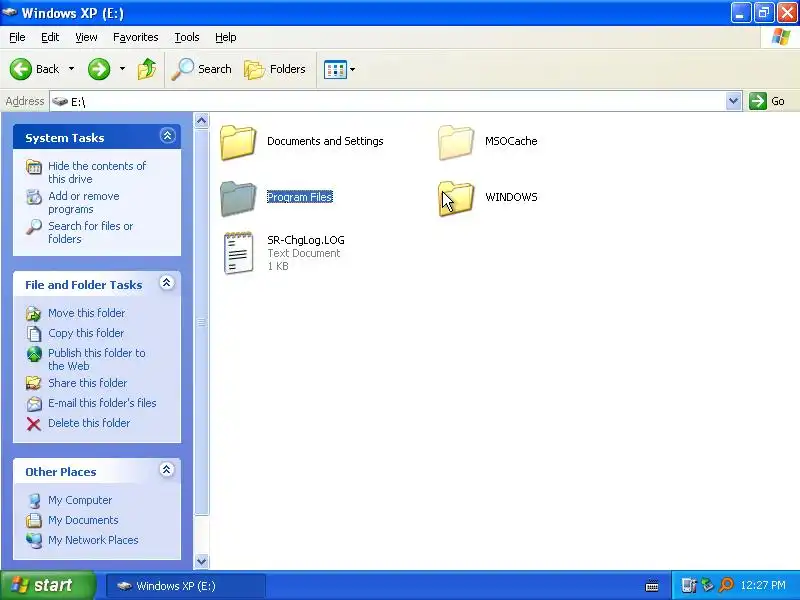Click the red X Delete icon

pos(34,424)
